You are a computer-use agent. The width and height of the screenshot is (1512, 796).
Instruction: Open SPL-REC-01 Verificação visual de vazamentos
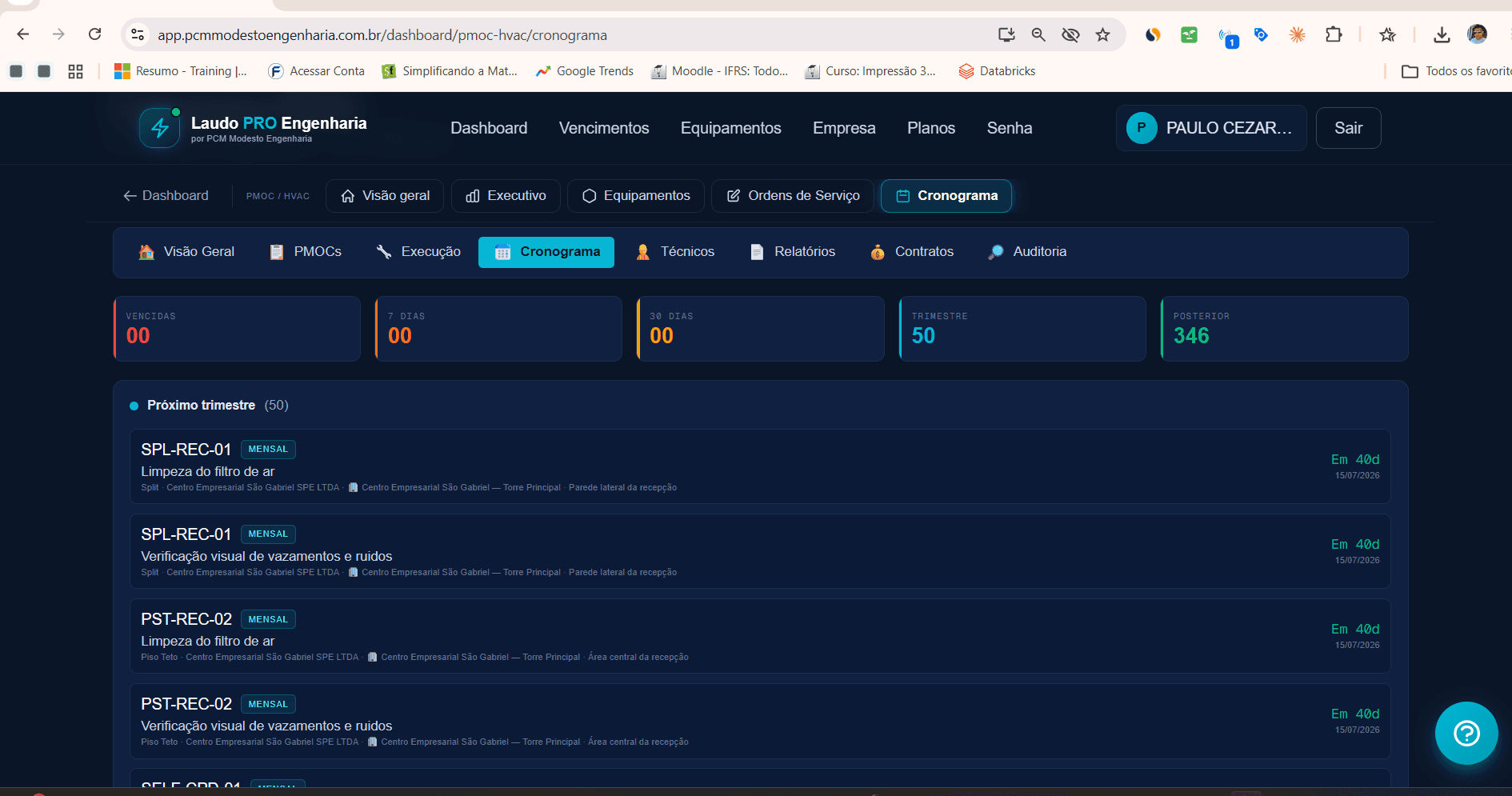coord(760,551)
